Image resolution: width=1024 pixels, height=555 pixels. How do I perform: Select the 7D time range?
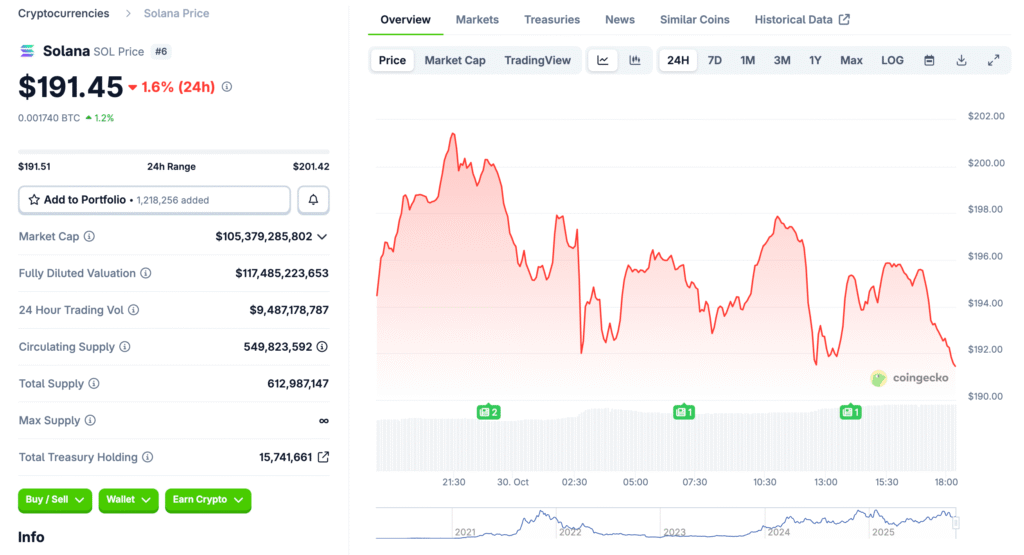(714, 60)
